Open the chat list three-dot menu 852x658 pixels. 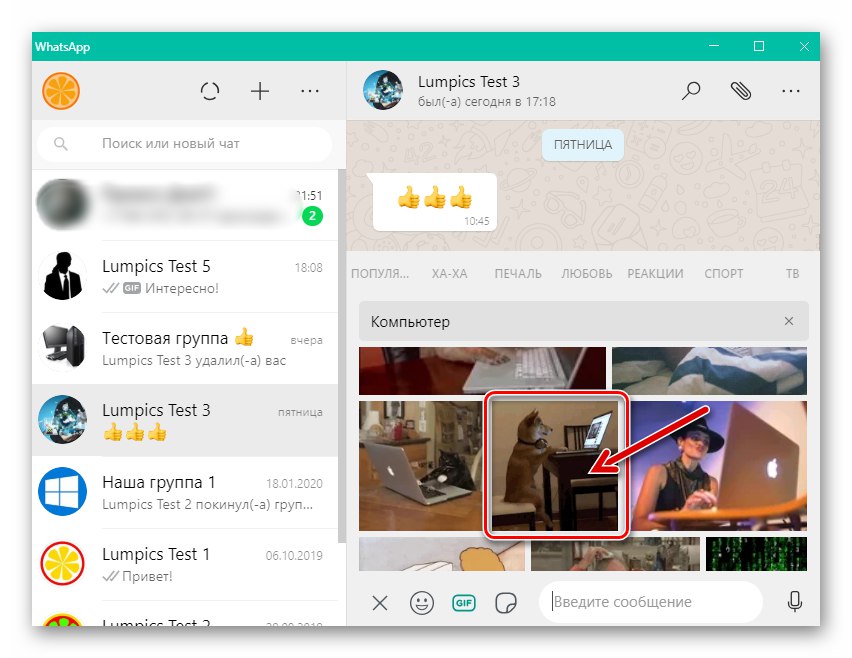point(310,91)
